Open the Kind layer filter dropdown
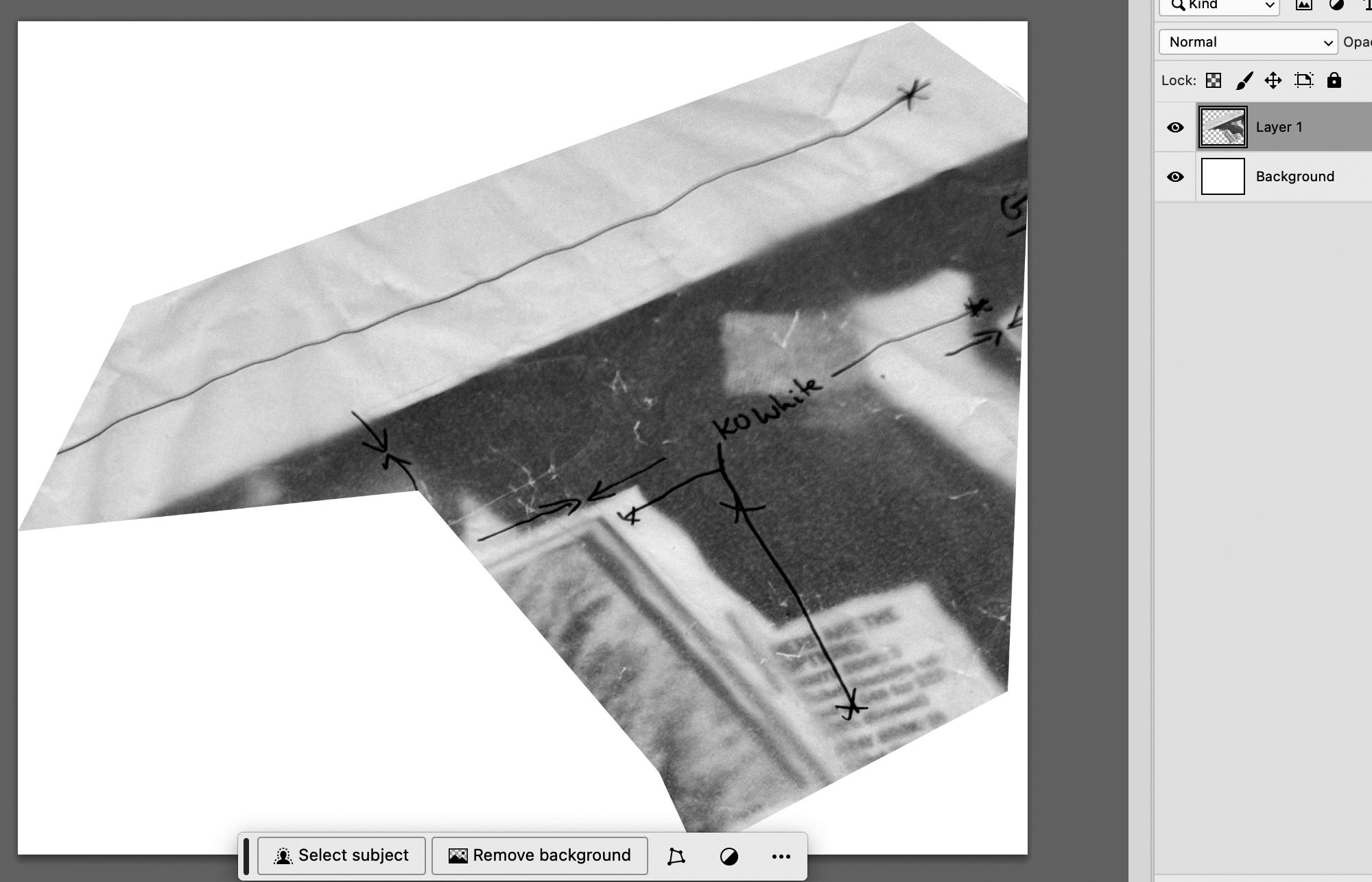Viewport: 1372px width, 882px height. pyautogui.click(x=1219, y=5)
